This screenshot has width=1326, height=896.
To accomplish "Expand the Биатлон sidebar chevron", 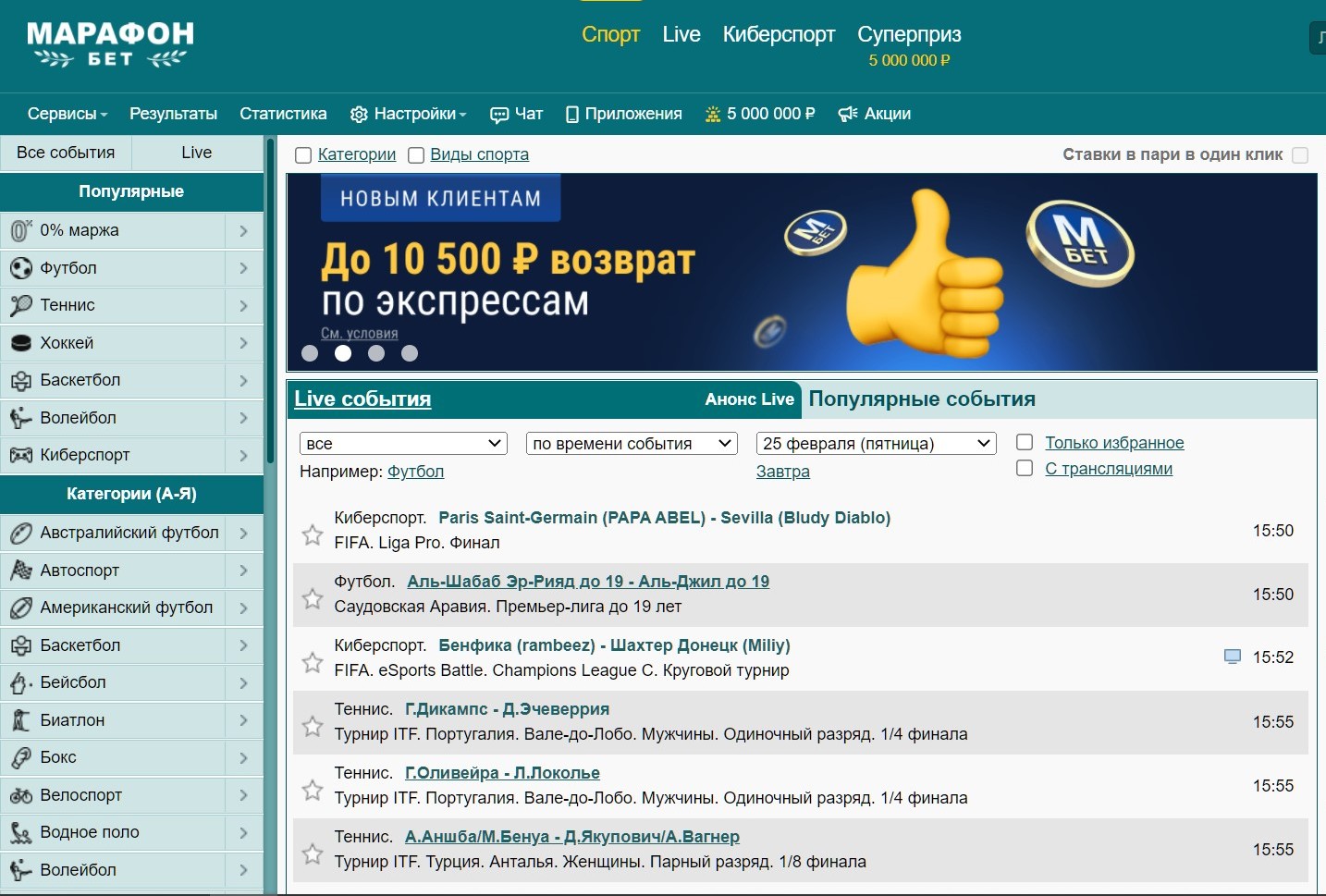I will (x=244, y=720).
